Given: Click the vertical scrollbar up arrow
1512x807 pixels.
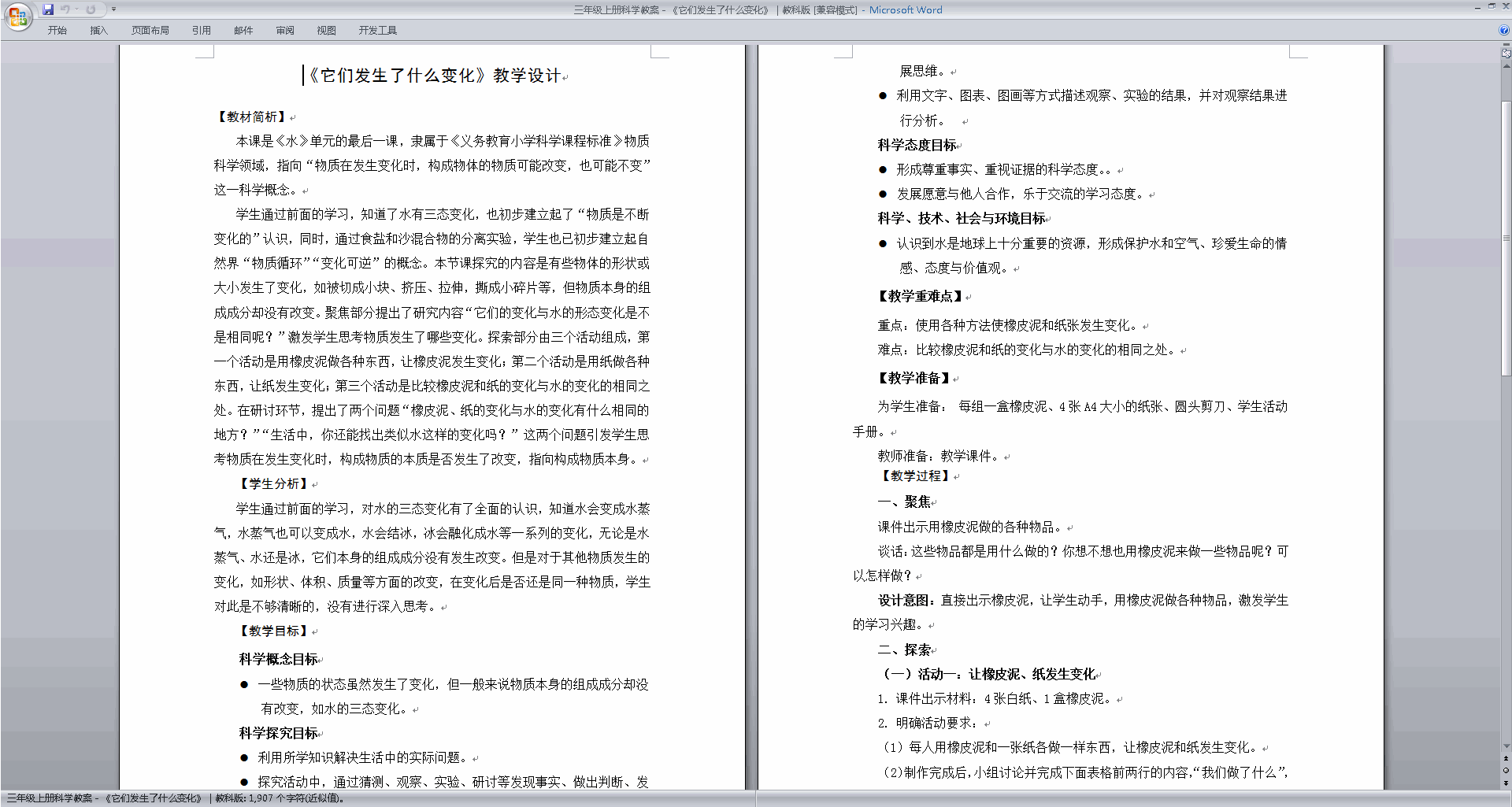Looking at the screenshot, I should 1506,65.
